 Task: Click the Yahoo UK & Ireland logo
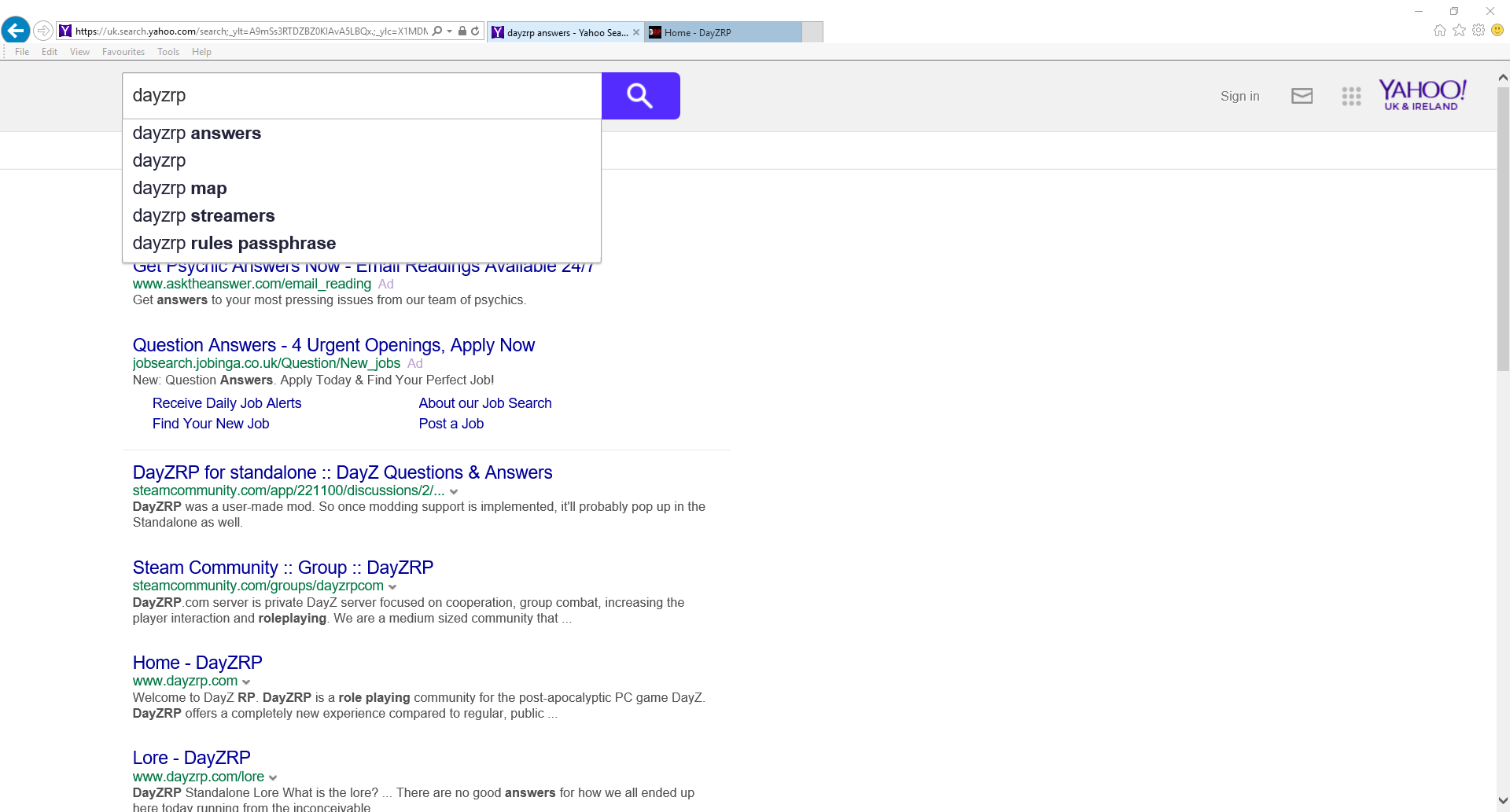click(1422, 95)
